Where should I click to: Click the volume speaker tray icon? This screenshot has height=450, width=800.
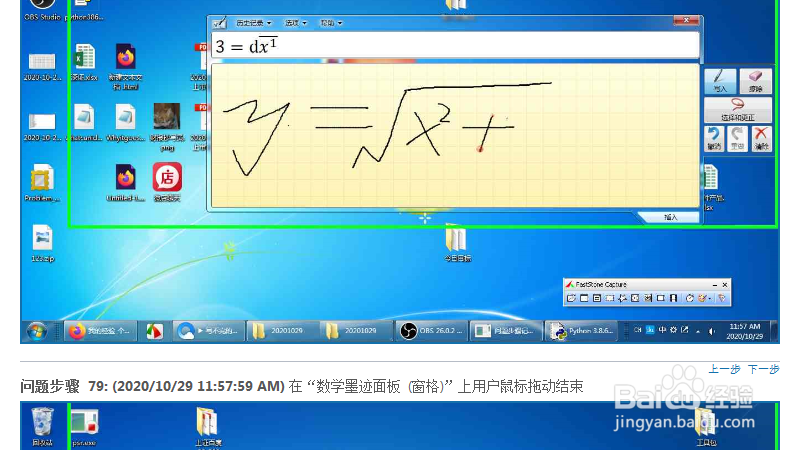(x=711, y=331)
